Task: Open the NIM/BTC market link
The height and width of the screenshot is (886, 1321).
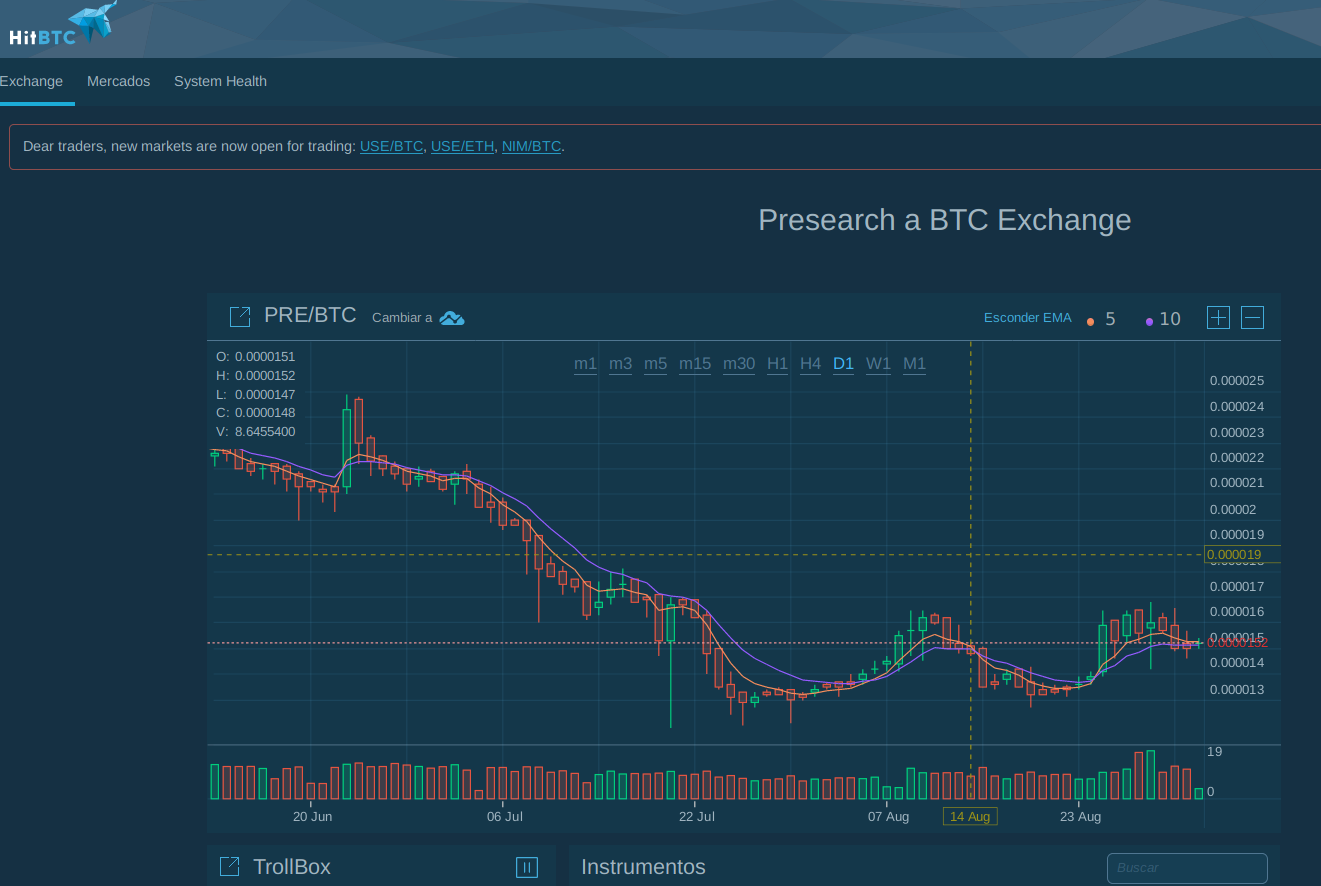Action: (x=532, y=146)
